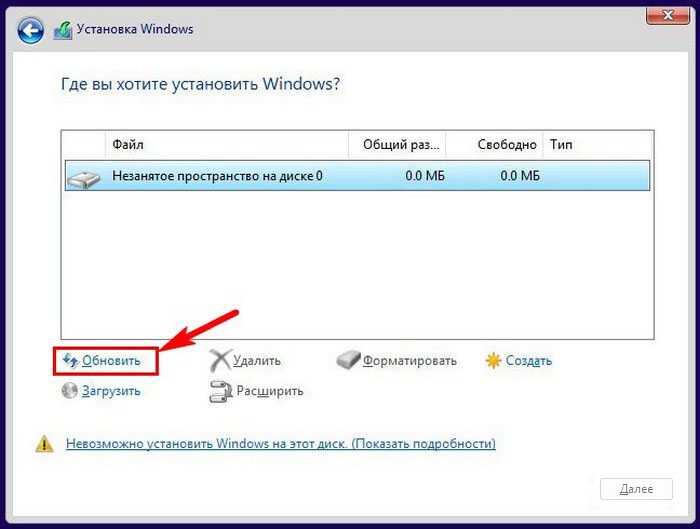Click the Файл column header
This screenshot has height=529, width=700.
click(227, 145)
